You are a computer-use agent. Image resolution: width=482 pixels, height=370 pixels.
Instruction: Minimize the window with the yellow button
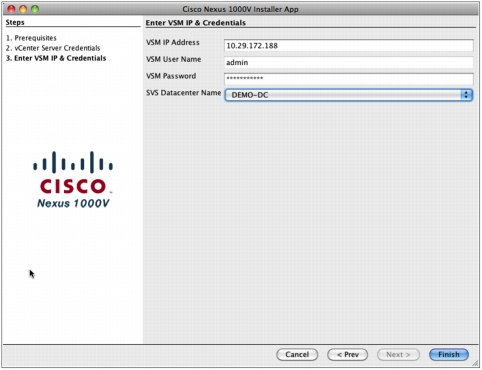tap(23, 9)
